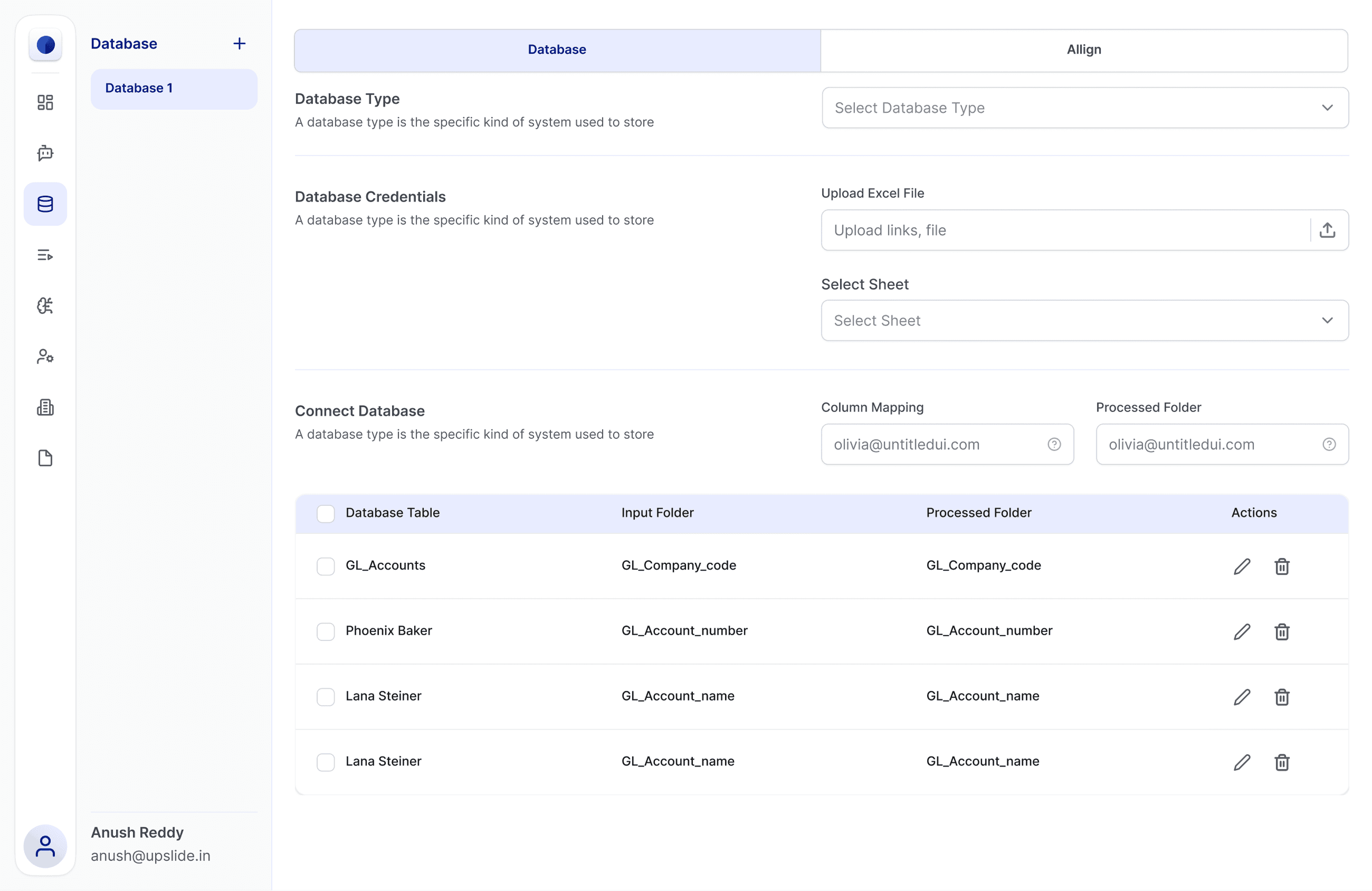Expand the Select Database Type dropdown
Viewport: 1372px width, 891px height.
[x=1084, y=108]
